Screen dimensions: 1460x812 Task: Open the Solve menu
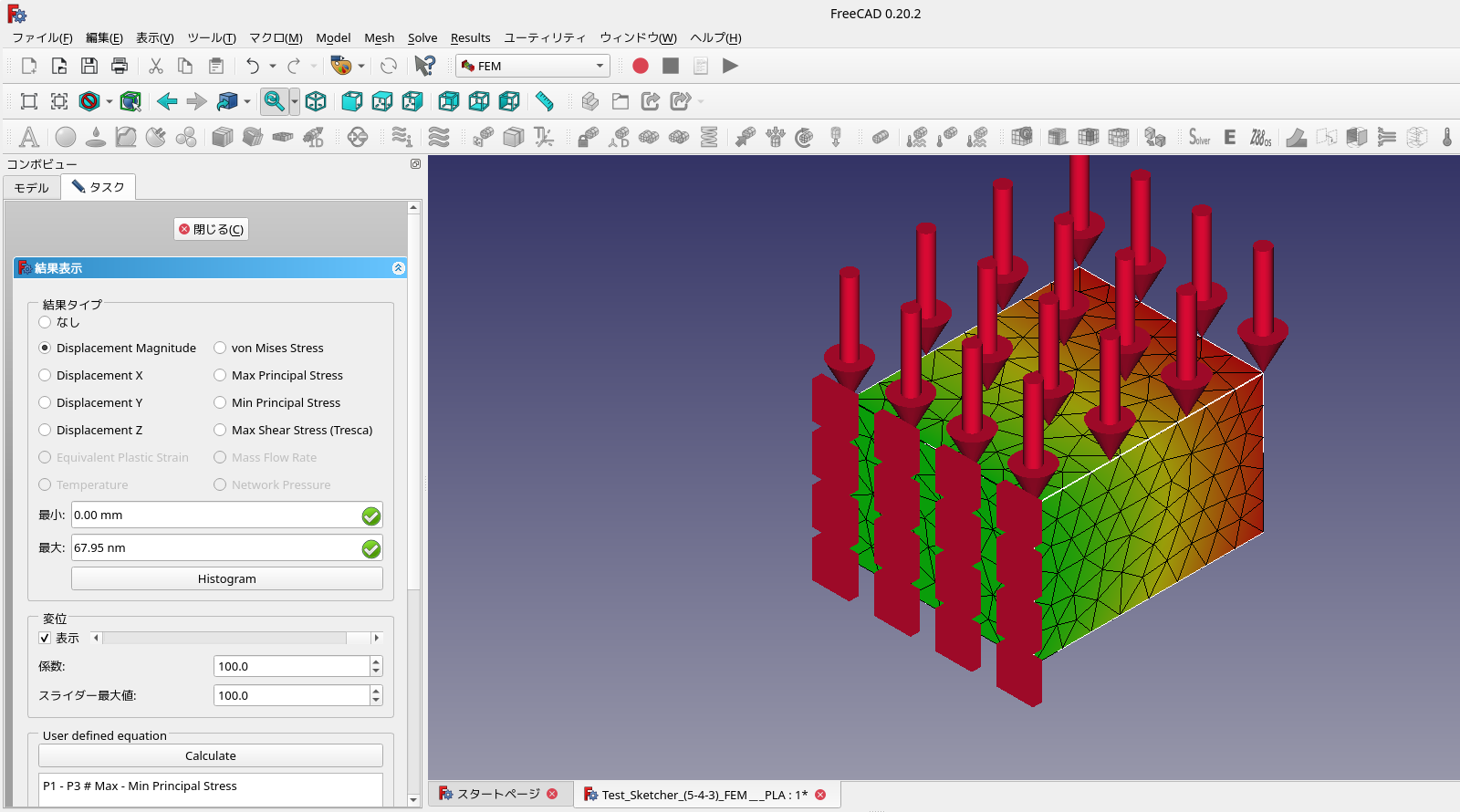[x=422, y=37]
